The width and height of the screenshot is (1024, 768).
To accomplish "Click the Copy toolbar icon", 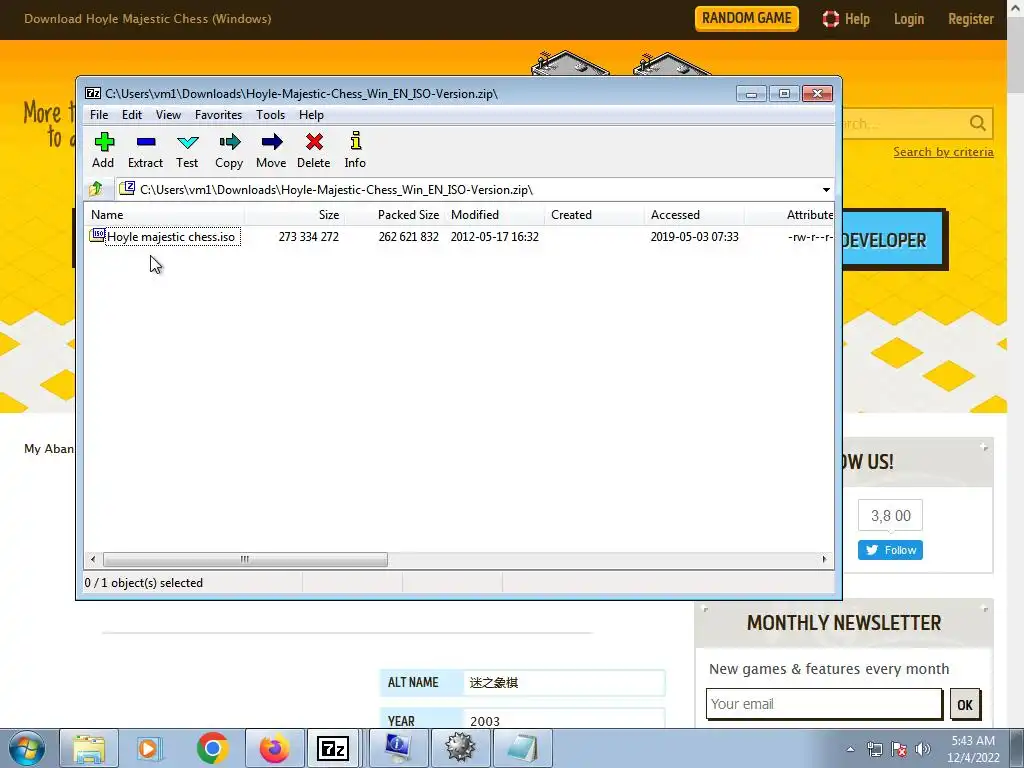I will (229, 142).
